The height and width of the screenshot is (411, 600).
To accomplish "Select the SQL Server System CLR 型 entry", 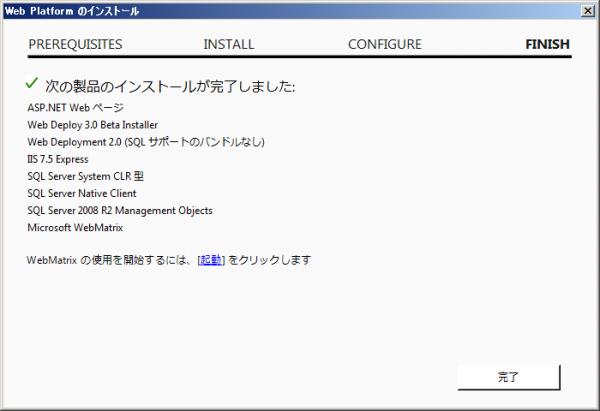I will click(x=87, y=176).
